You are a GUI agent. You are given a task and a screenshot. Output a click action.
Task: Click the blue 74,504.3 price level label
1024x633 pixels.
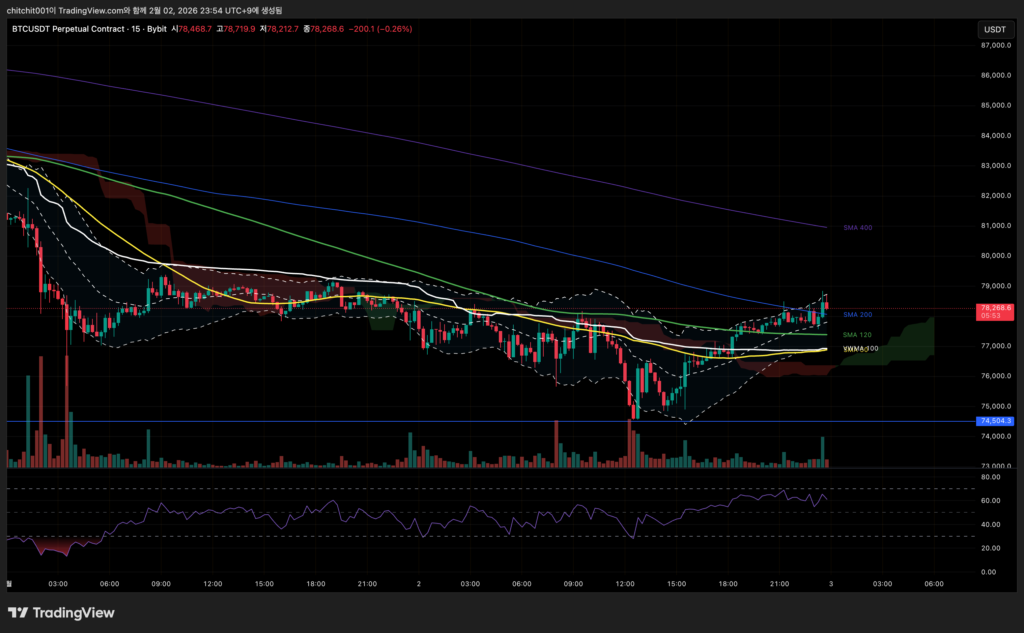(996, 422)
